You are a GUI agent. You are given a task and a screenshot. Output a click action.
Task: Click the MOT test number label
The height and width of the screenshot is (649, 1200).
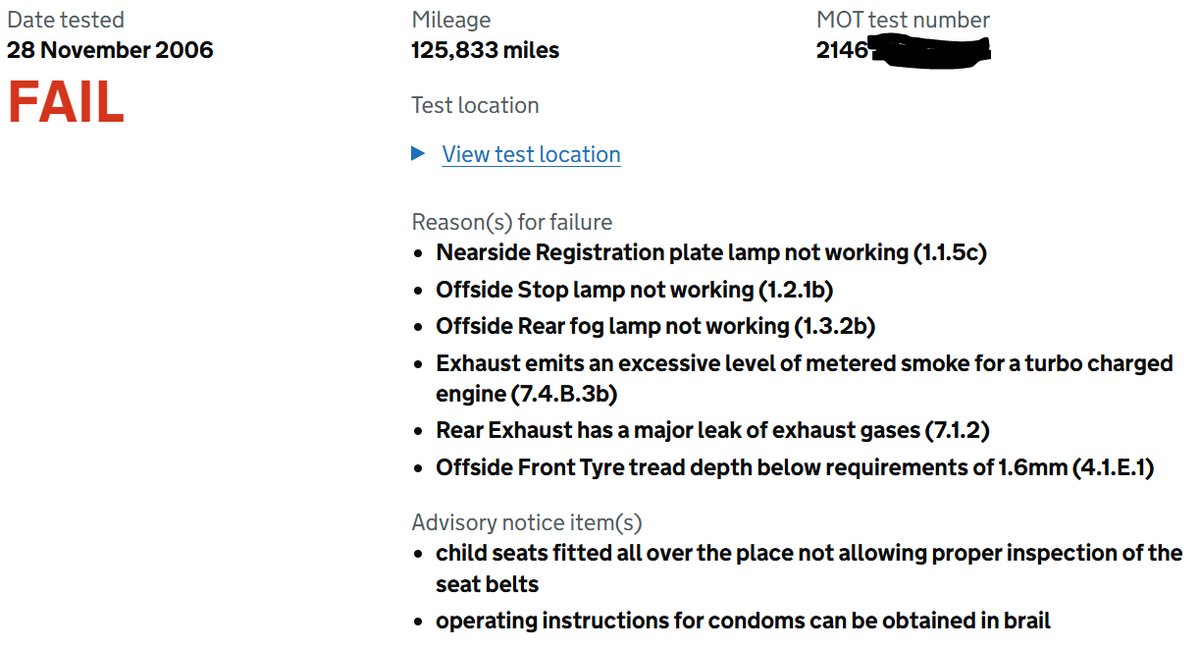(x=903, y=20)
